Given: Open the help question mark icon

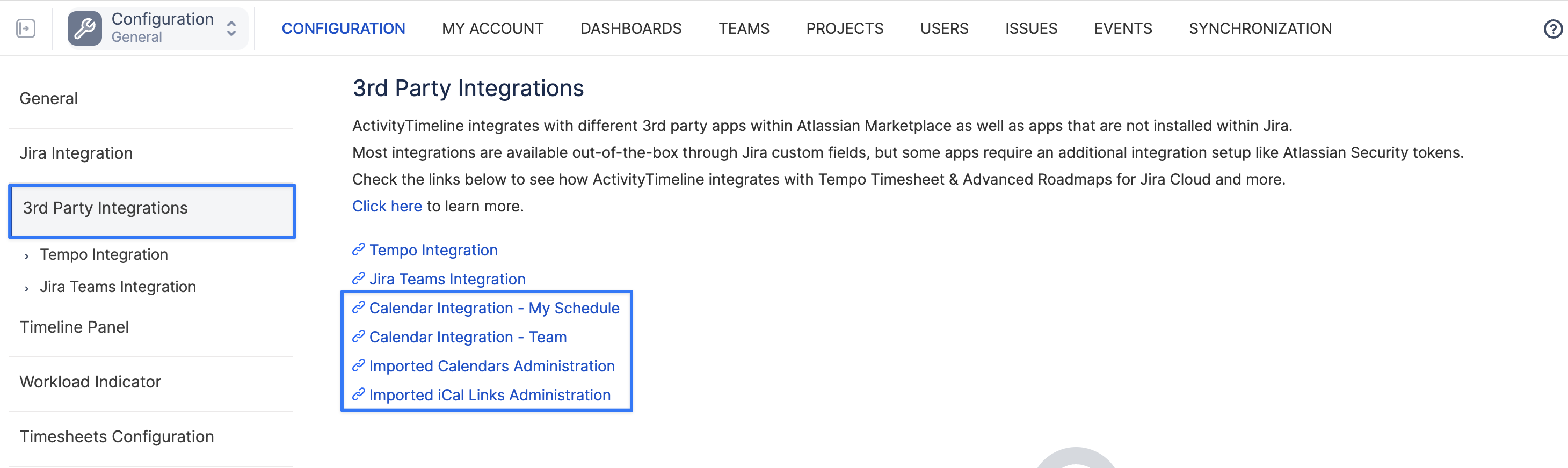Looking at the screenshot, I should click(1554, 28).
